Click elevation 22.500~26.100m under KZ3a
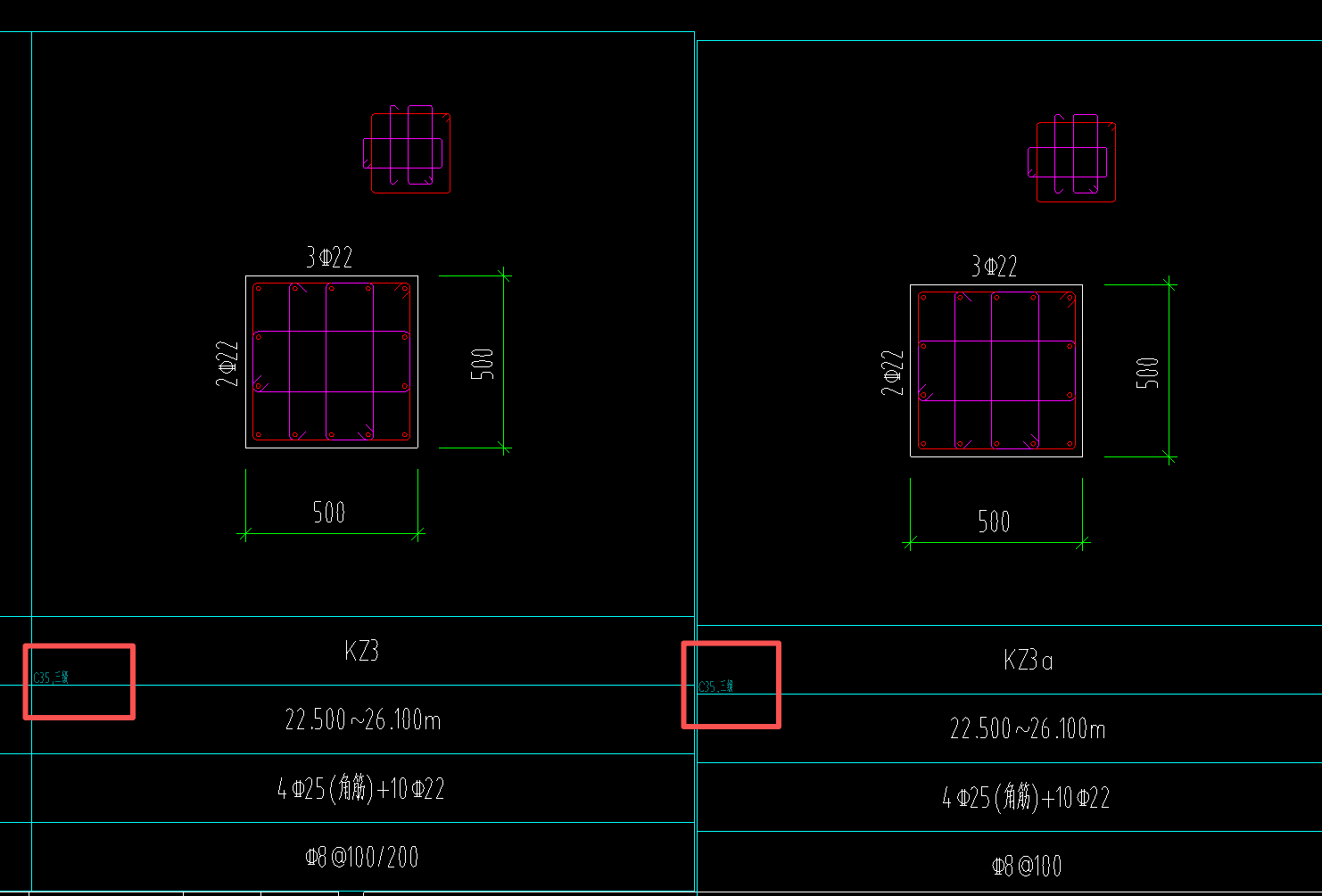The width and height of the screenshot is (1322, 896). pyautogui.click(x=1028, y=729)
